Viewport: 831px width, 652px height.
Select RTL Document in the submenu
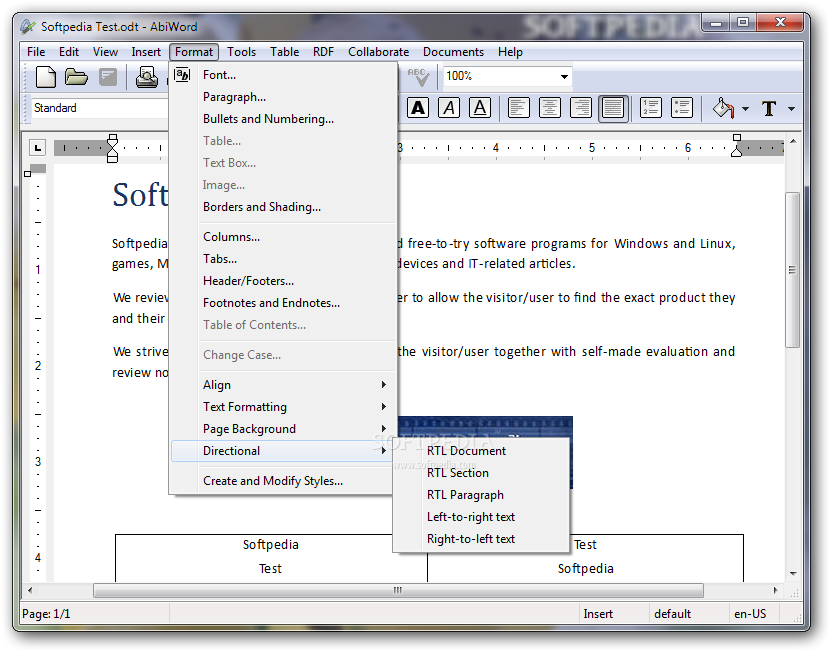tap(481, 451)
